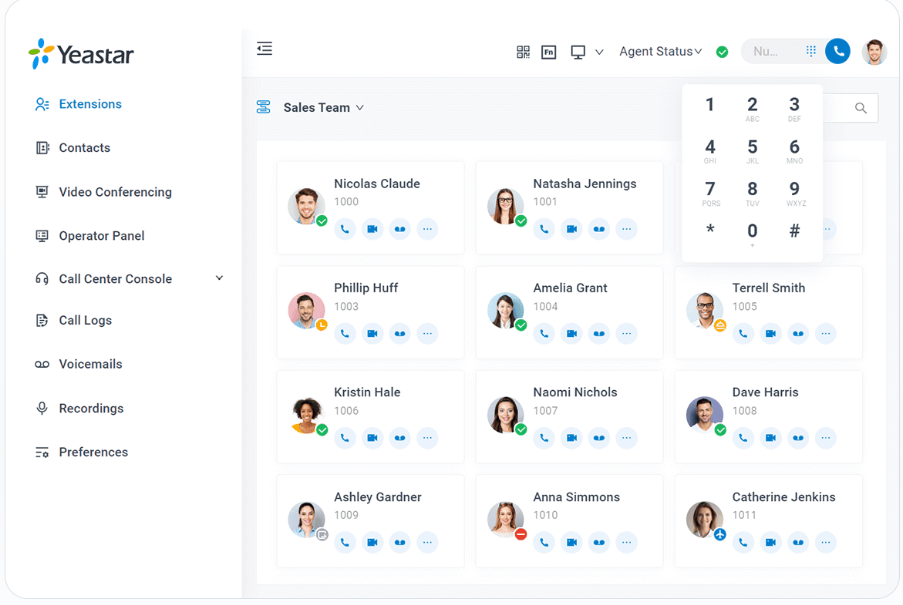Click the Fn function keys icon
The height and width of the screenshot is (605, 903).
point(549,52)
